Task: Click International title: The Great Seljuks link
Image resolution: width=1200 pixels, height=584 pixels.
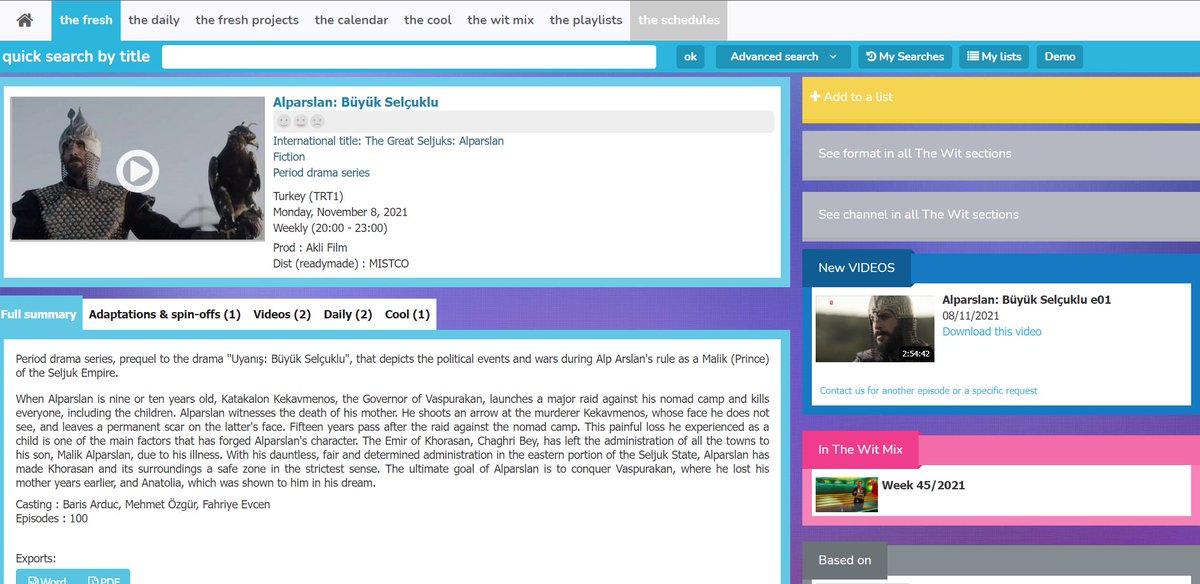Action: pos(388,141)
